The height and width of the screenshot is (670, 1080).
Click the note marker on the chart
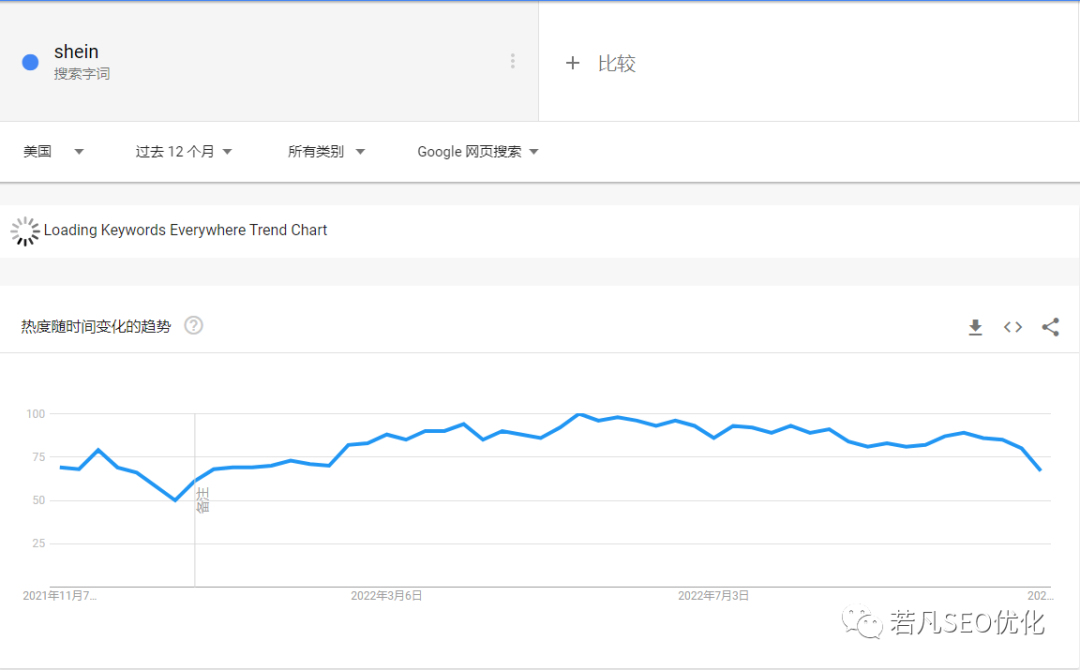point(202,499)
